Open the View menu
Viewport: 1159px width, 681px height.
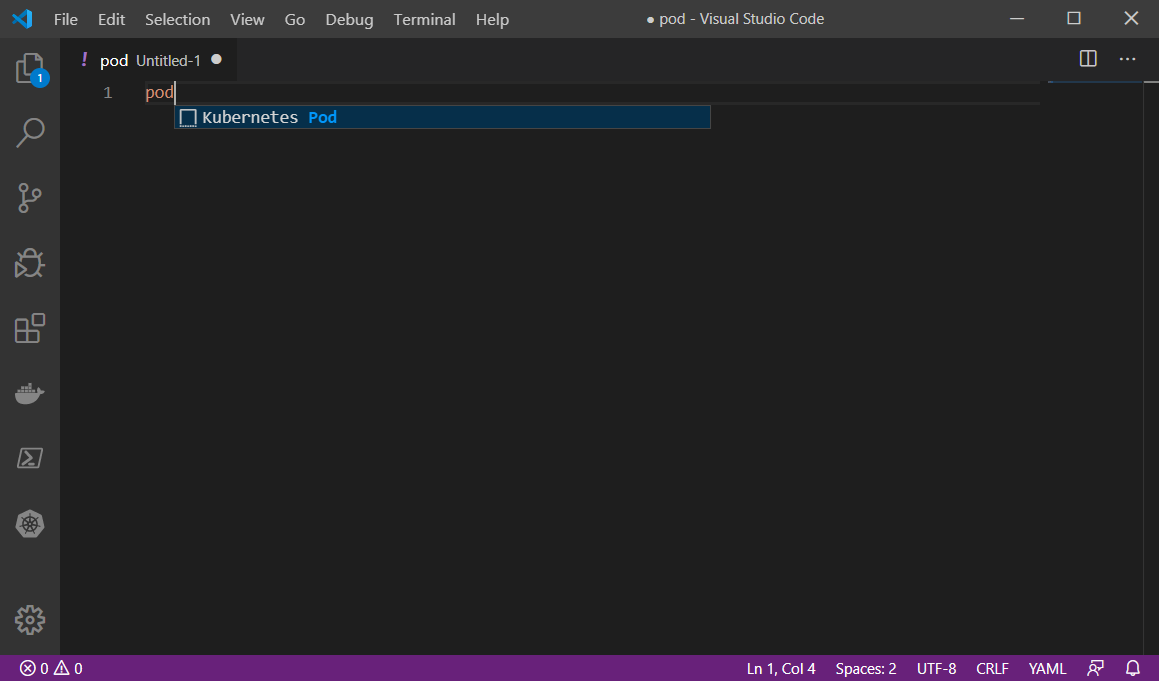247,19
